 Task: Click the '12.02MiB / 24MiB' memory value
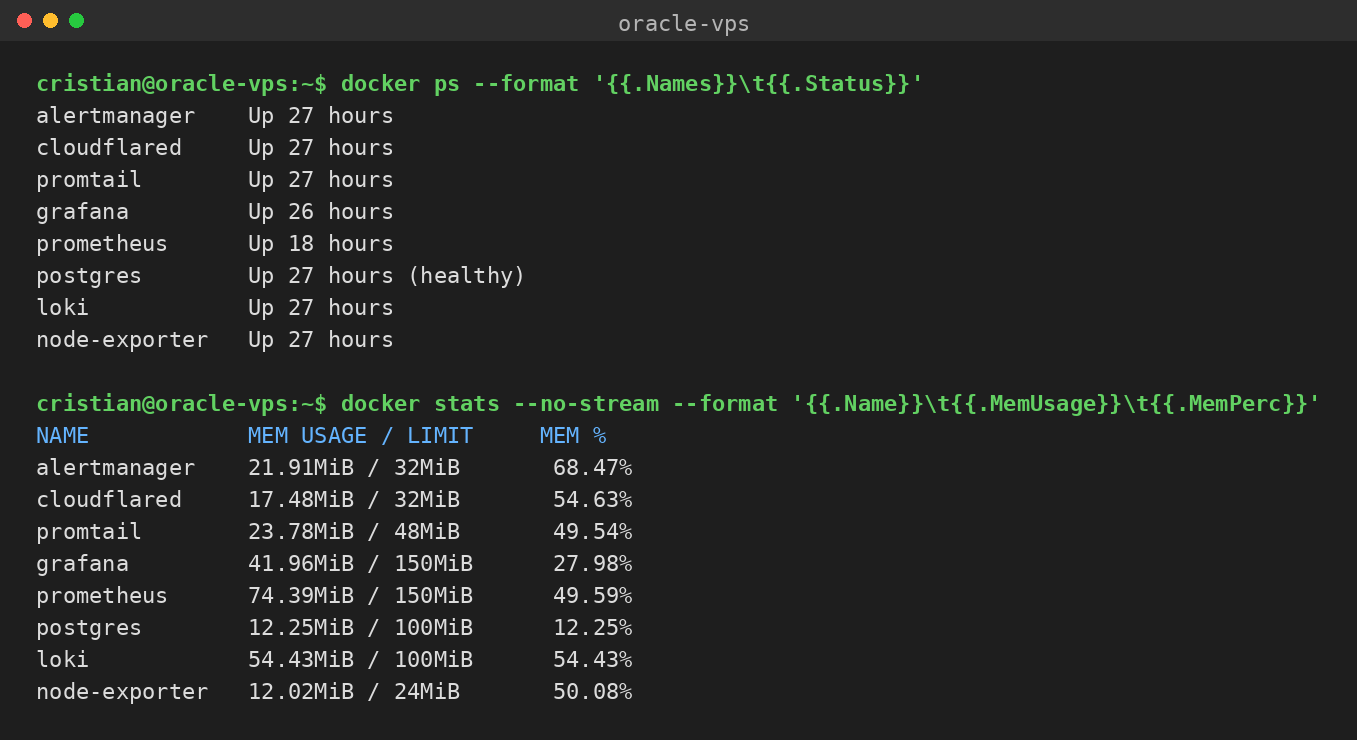click(354, 692)
